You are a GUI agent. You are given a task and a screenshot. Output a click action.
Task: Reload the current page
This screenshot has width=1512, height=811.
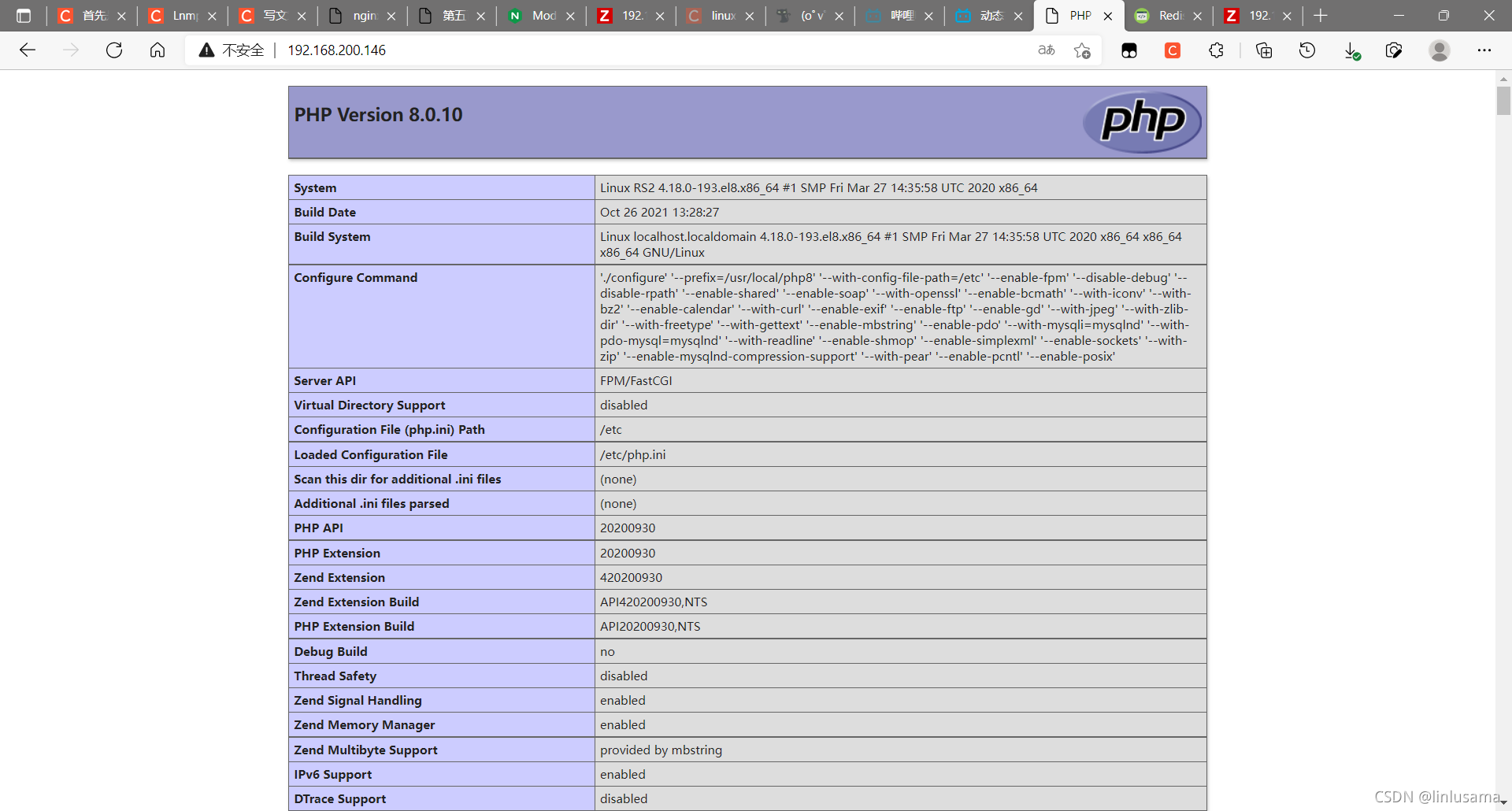coord(114,50)
